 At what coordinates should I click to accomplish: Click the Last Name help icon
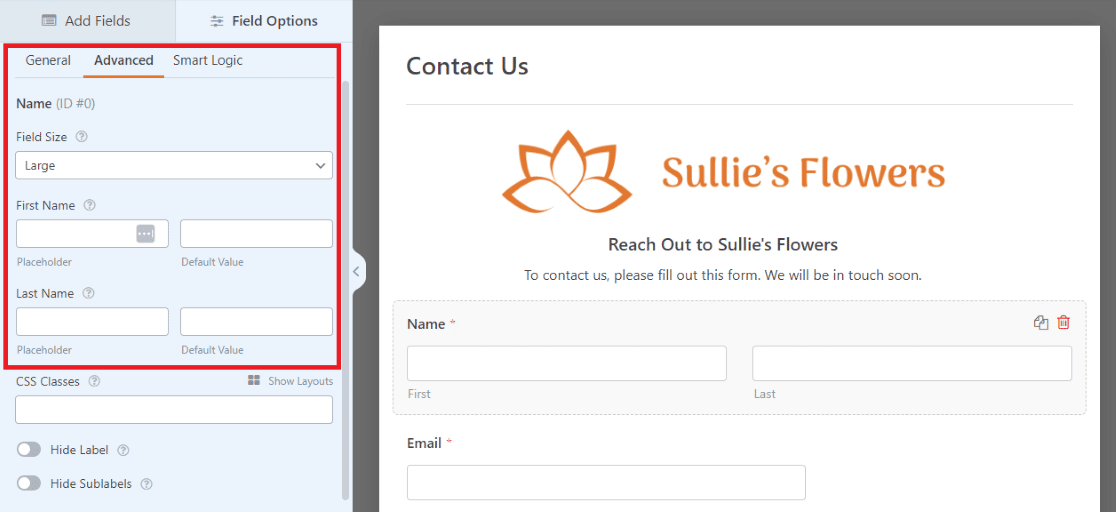(89, 293)
